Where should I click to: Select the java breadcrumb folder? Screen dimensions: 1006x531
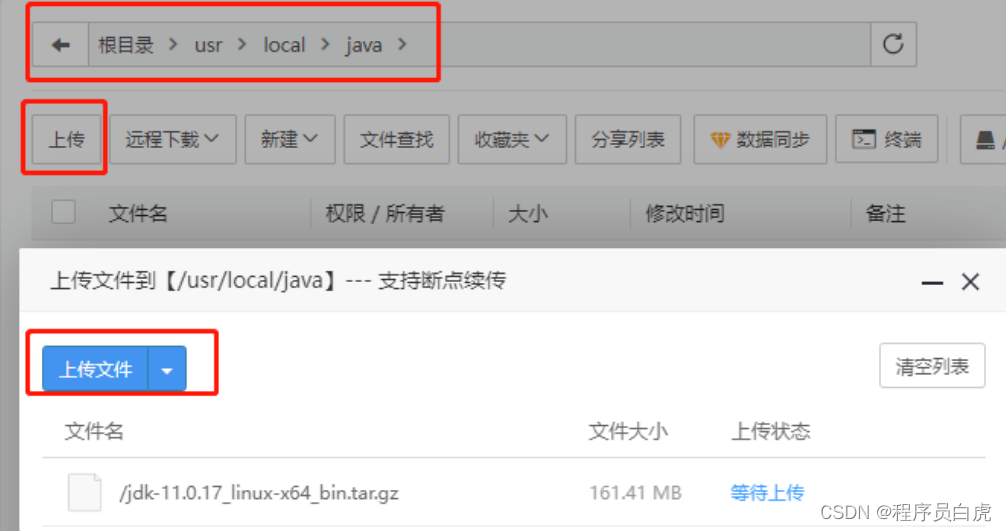pos(364,46)
